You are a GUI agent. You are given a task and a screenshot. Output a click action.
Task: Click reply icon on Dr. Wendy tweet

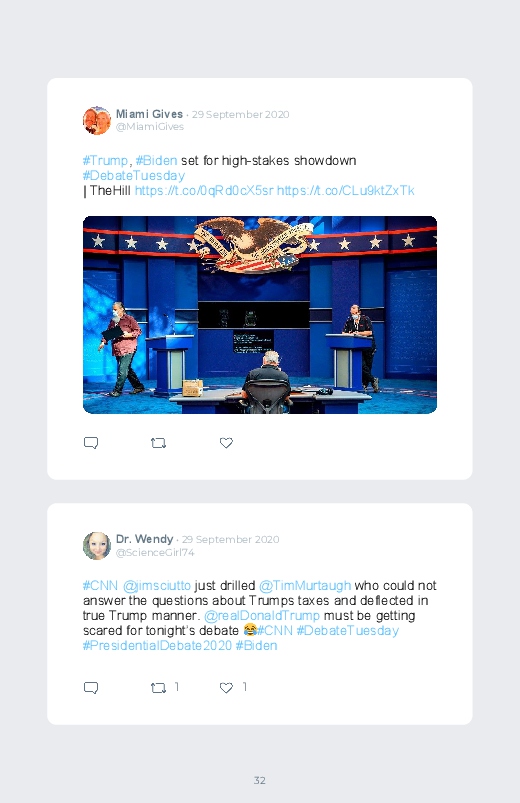(x=91, y=688)
